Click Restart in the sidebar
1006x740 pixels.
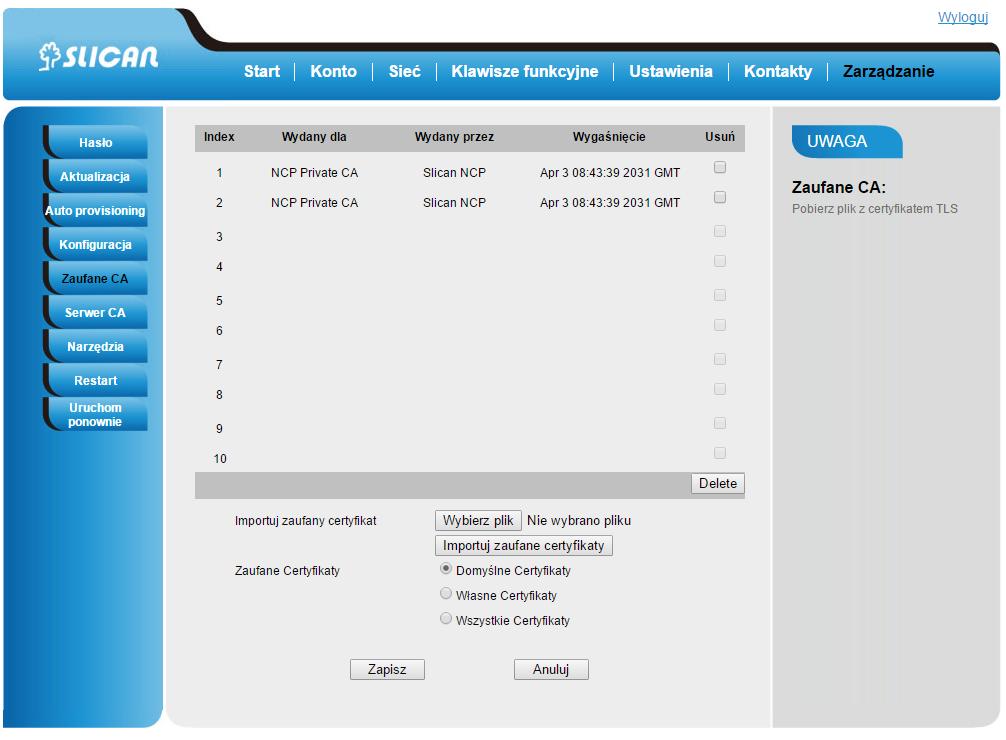coord(96,381)
